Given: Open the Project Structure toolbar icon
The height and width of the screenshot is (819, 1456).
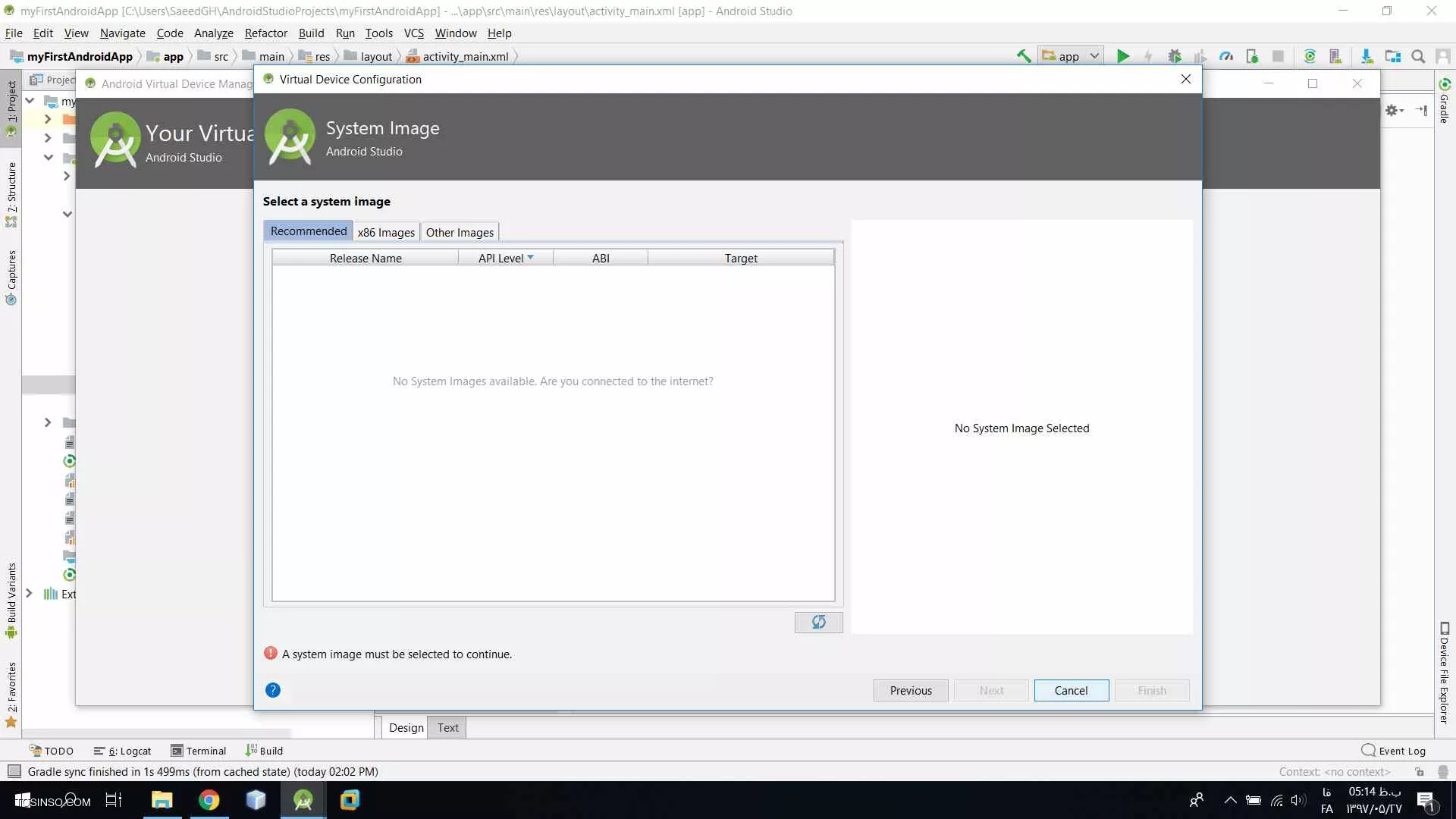Looking at the screenshot, I should point(1392,56).
